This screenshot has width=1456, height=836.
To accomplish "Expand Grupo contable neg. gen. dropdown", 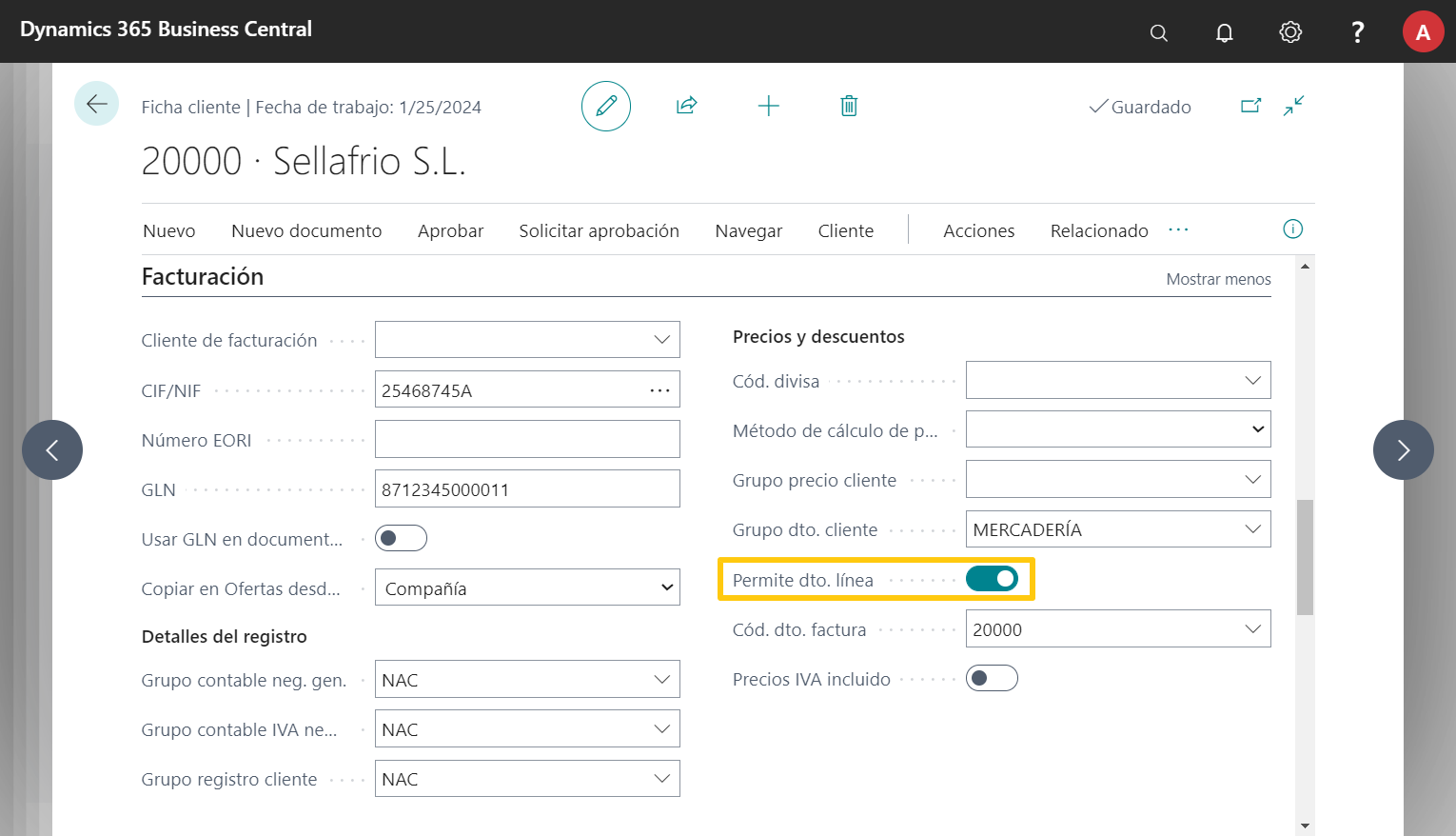I will tap(661, 680).
